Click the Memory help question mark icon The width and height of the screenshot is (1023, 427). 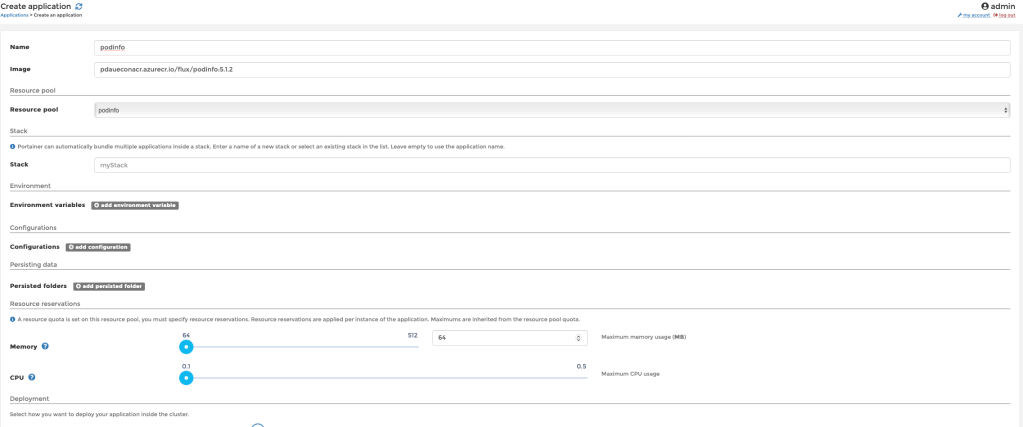45,346
